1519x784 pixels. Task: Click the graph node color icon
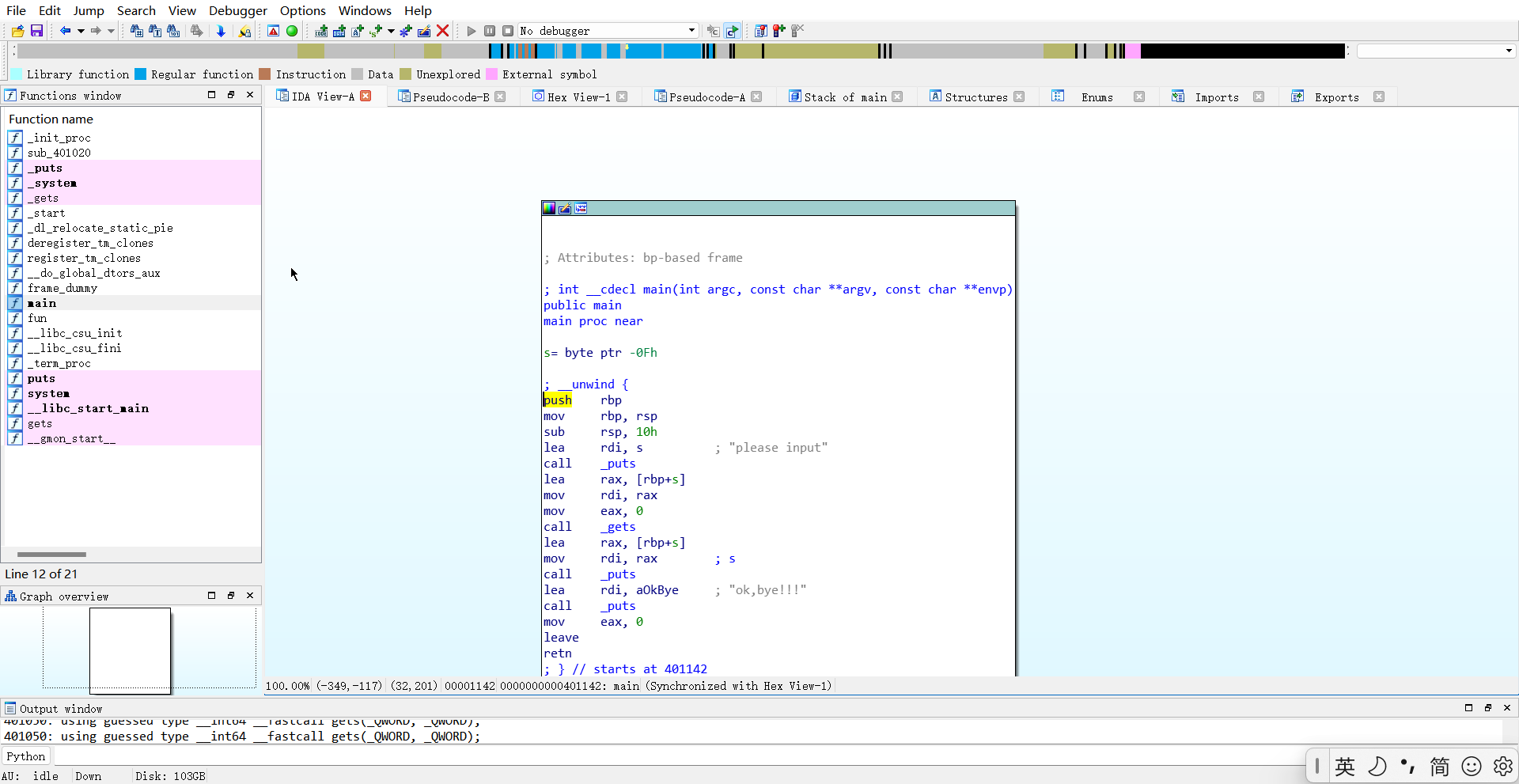click(x=549, y=209)
